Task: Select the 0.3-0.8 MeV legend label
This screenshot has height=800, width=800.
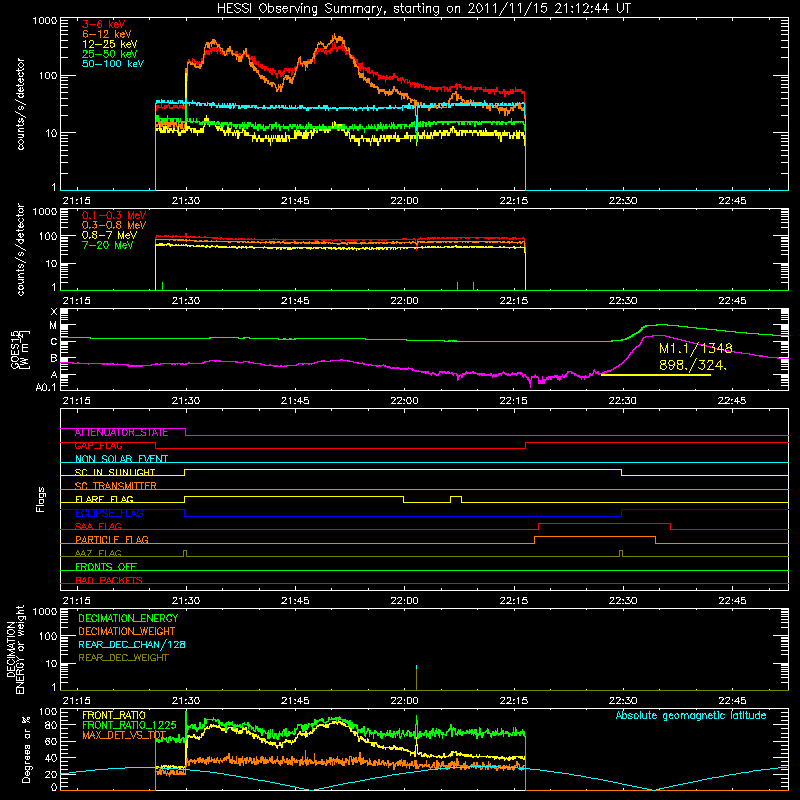Action: coord(114,225)
